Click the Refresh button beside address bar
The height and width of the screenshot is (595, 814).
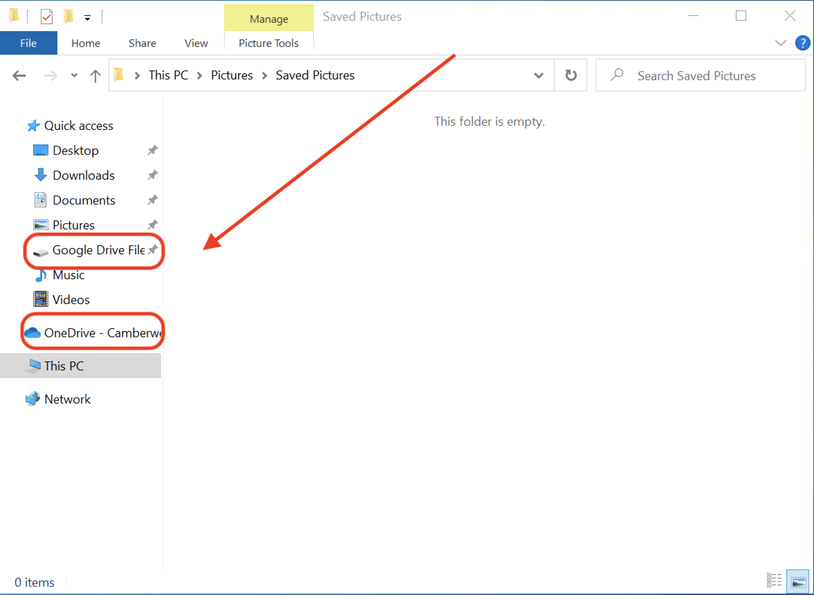tap(571, 76)
